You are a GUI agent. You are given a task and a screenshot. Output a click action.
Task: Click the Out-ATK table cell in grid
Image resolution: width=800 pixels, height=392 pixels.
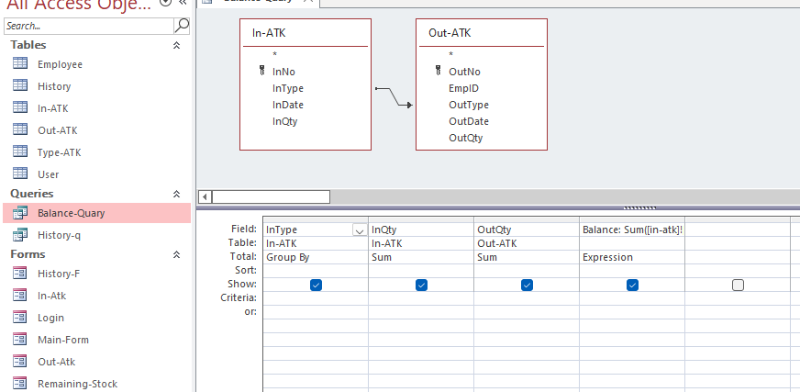[x=527, y=243]
